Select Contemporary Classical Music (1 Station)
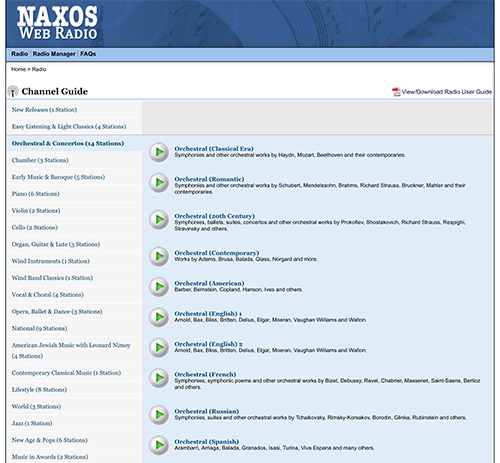Image resolution: width=500 pixels, height=463 pixels. 66,373
